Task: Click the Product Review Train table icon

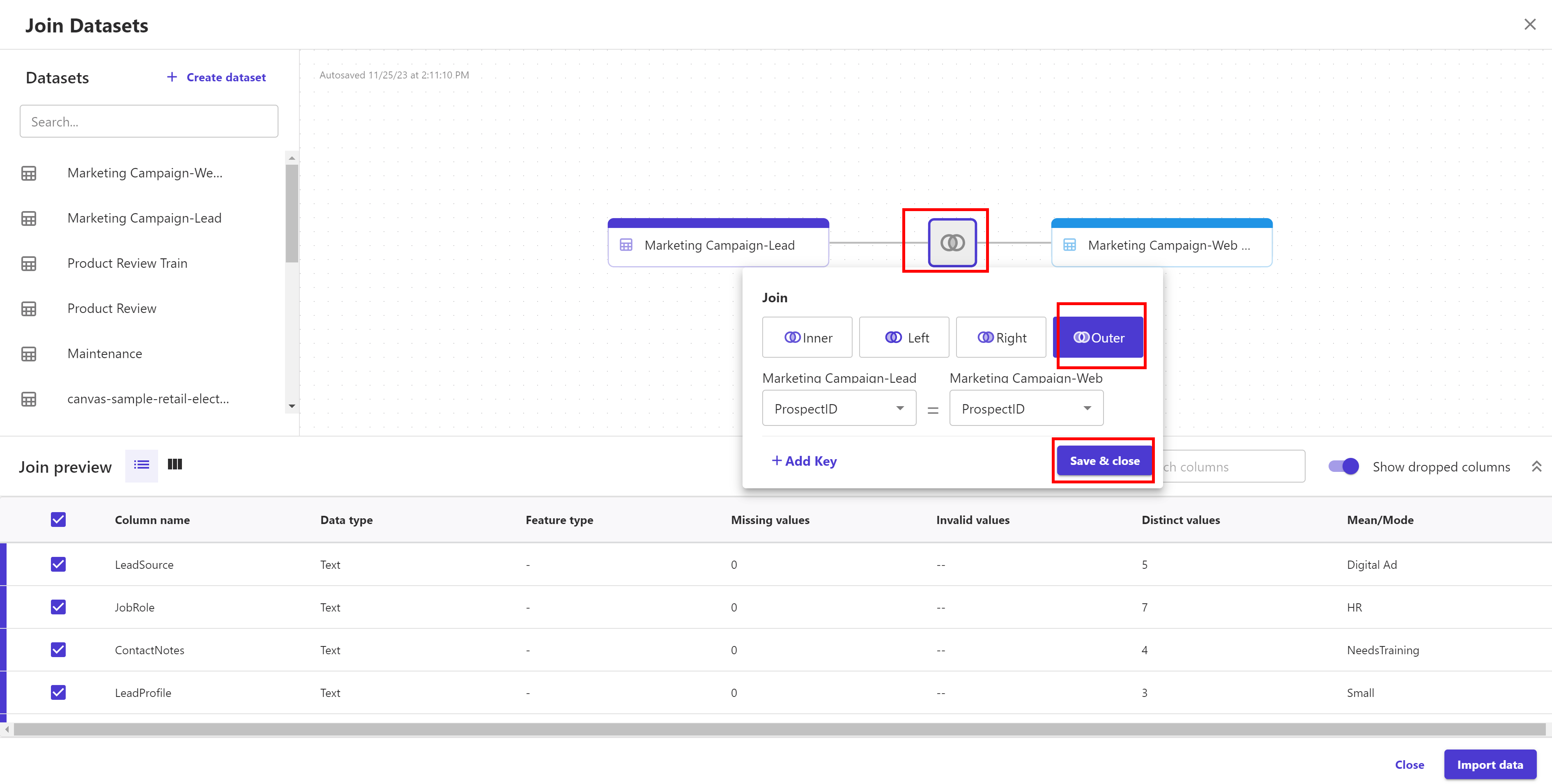Action: pos(28,263)
